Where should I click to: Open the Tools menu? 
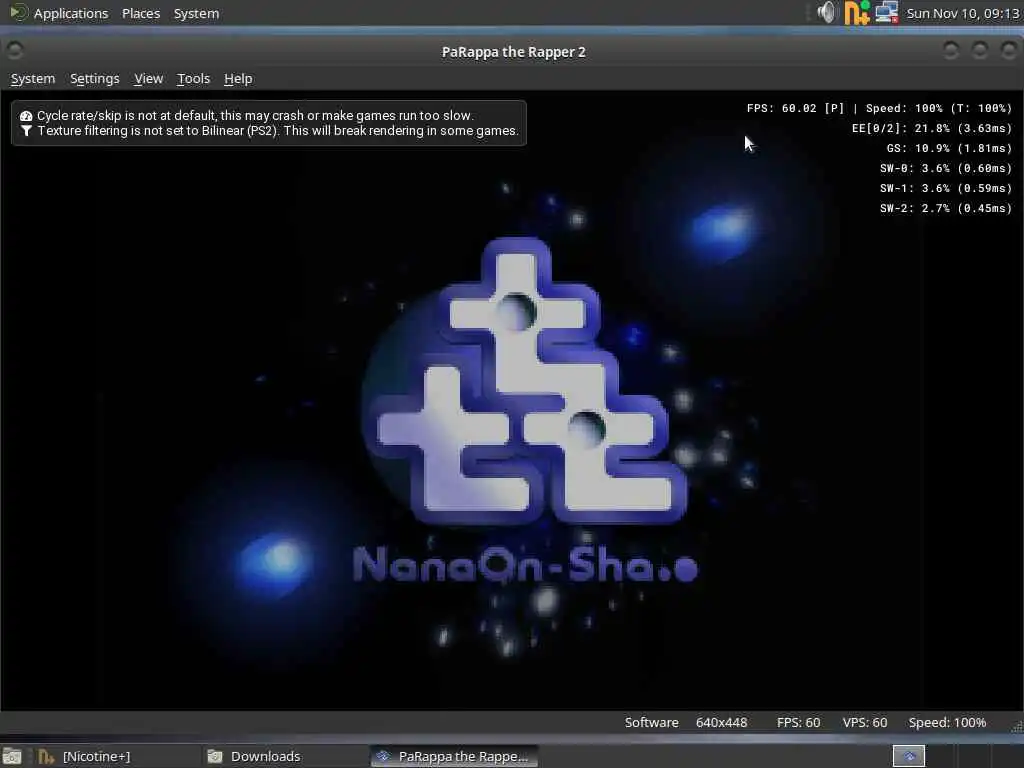pyautogui.click(x=193, y=79)
